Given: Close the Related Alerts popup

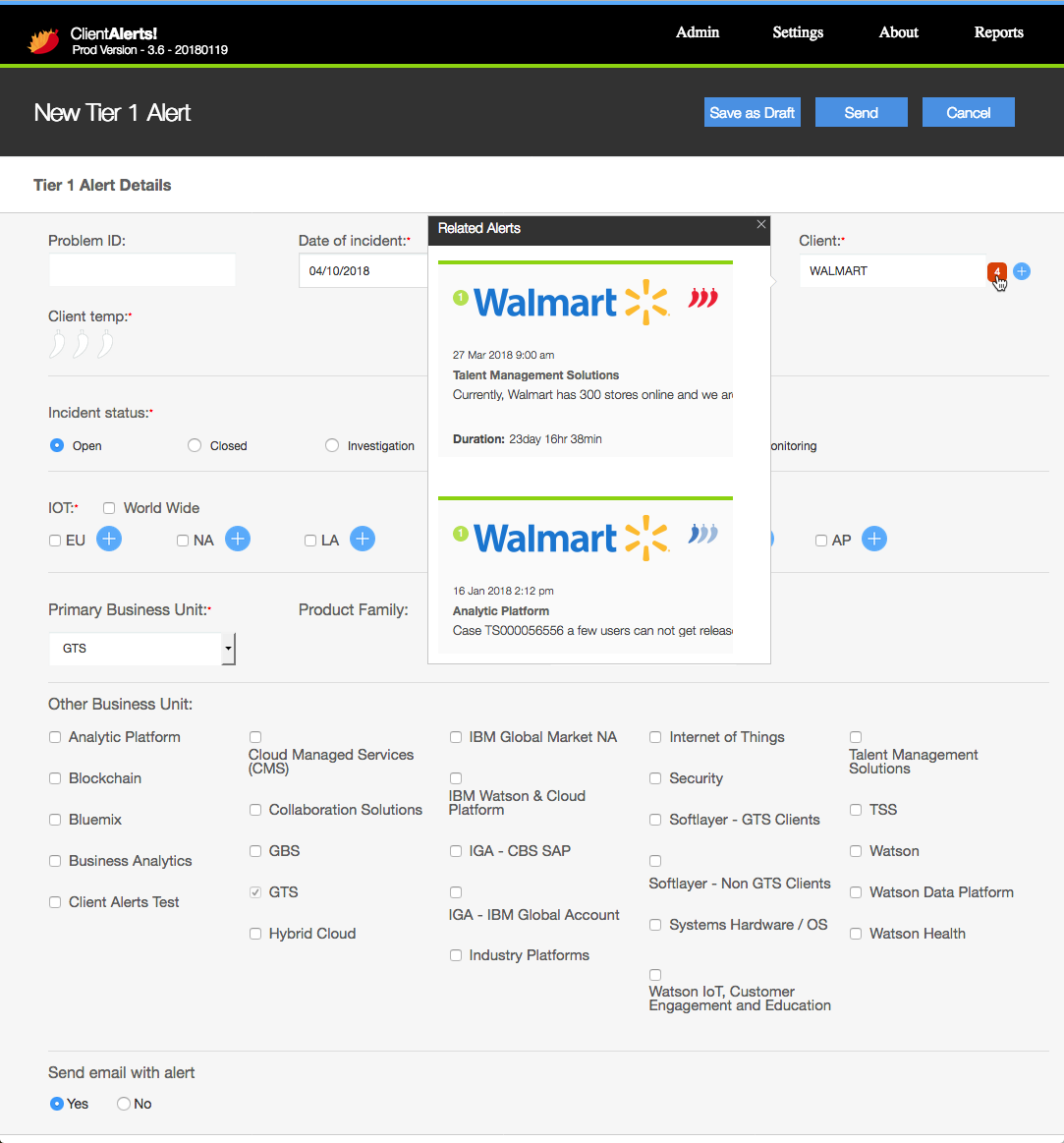Looking at the screenshot, I should point(760,224).
